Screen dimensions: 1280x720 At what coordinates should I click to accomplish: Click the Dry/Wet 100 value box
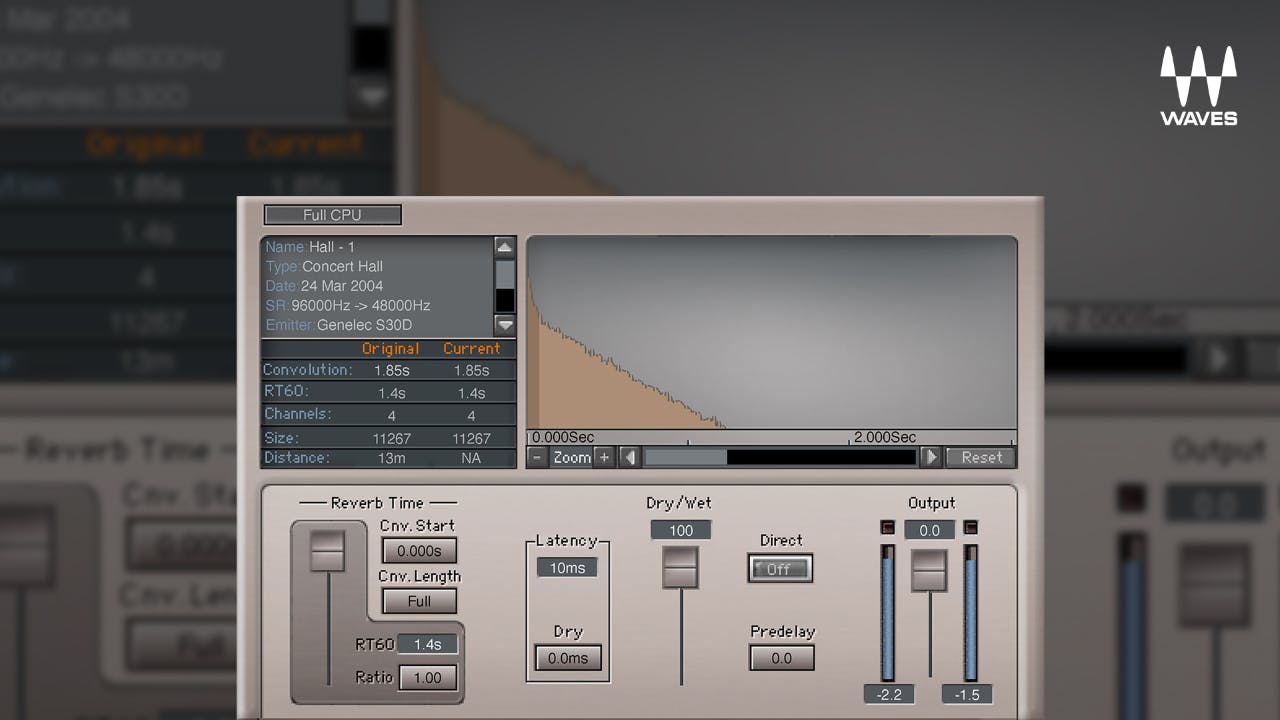pyautogui.click(x=680, y=530)
